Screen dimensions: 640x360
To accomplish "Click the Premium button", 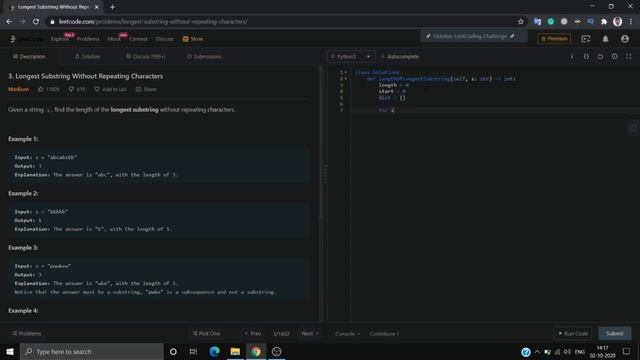I will click(x=554, y=39).
